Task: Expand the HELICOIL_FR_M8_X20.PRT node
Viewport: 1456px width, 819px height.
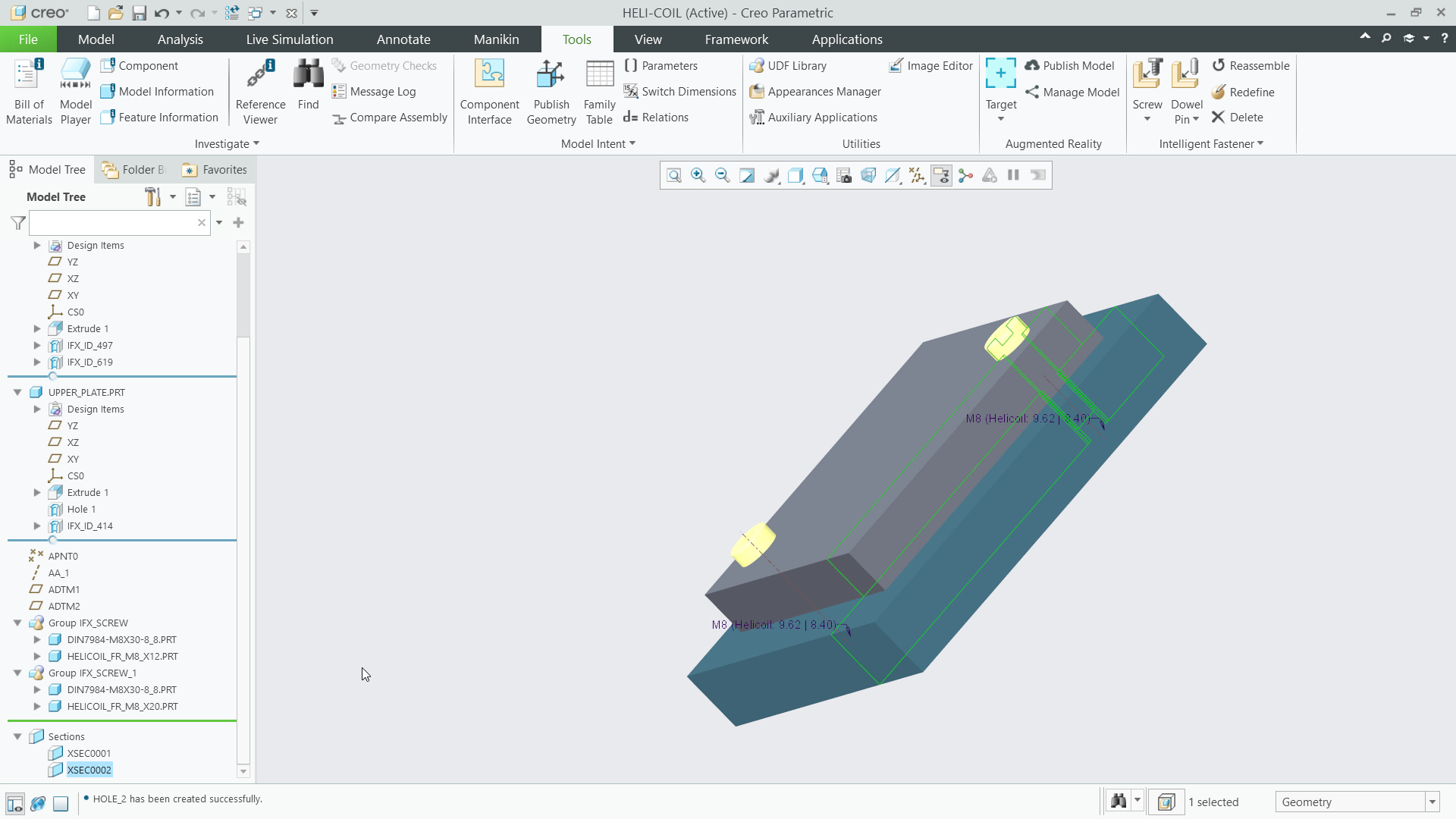Action: tap(36, 706)
